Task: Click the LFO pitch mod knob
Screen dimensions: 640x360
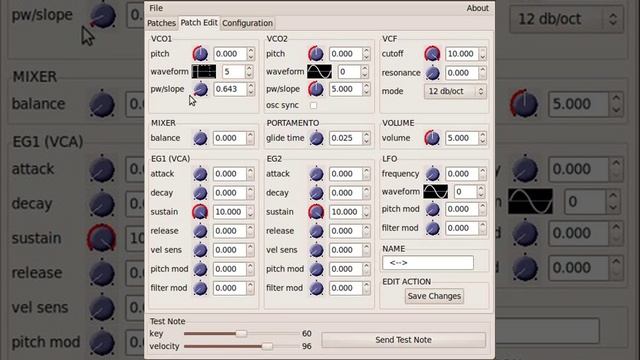Action: pos(432,209)
